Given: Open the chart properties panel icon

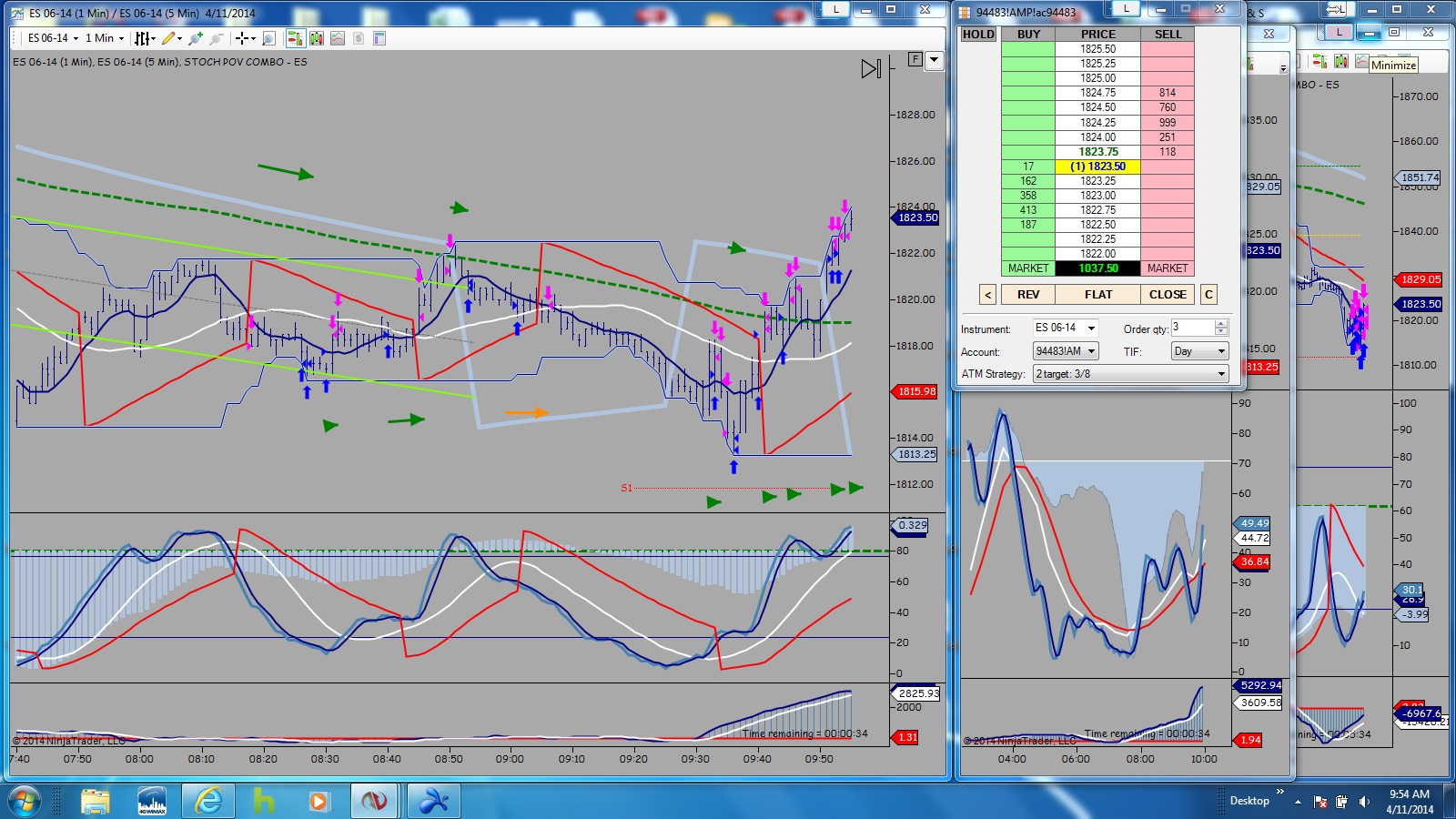Looking at the screenshot, I should [379, 38].
